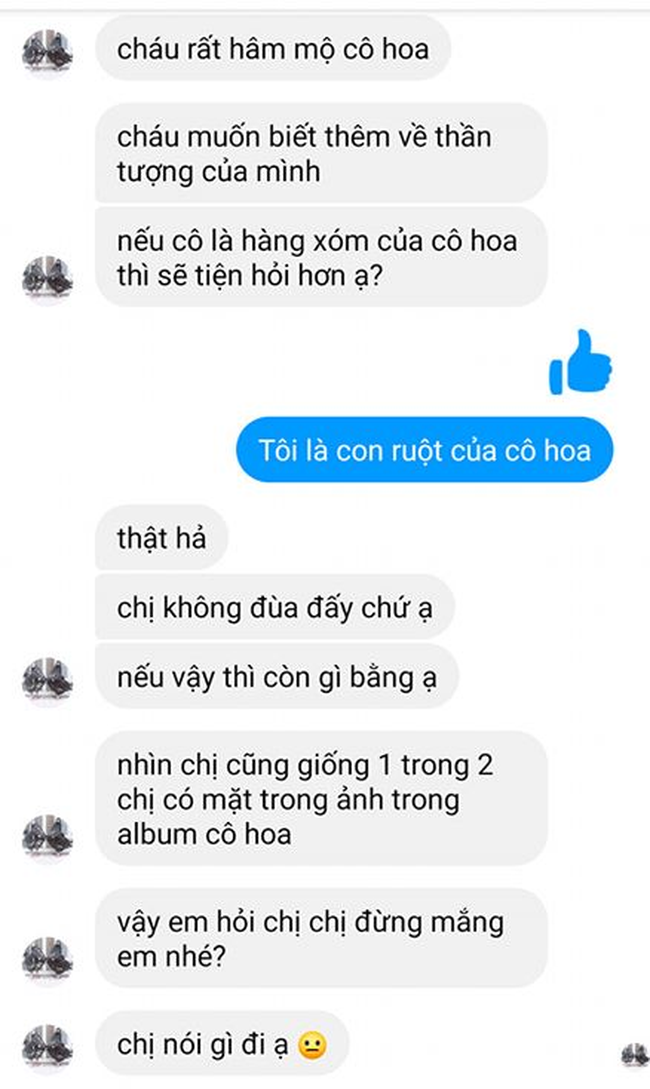Select bubble 'nếu vậy thì còn gì bằng ạ'

pos(276,677)
